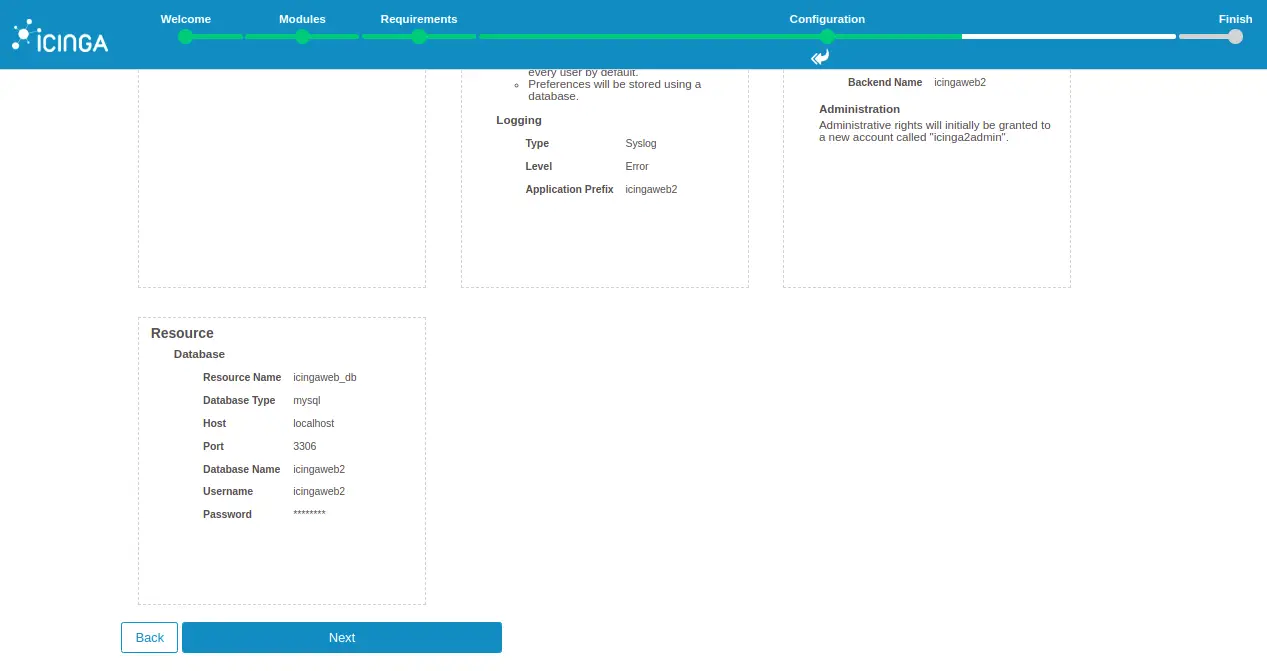Go to the Requirements wizard step
Viewport: 1267px width, 671px height.
pos(419,19)
